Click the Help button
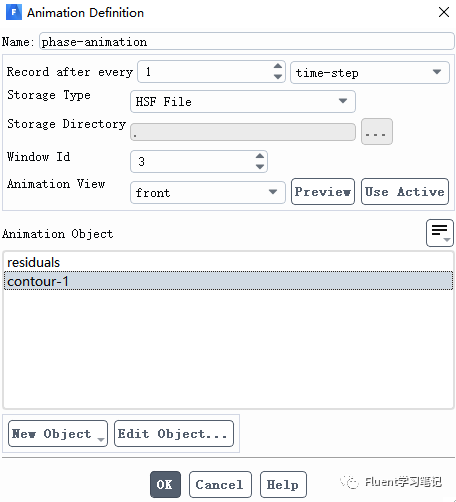456x502 pixels. [283, 484]
